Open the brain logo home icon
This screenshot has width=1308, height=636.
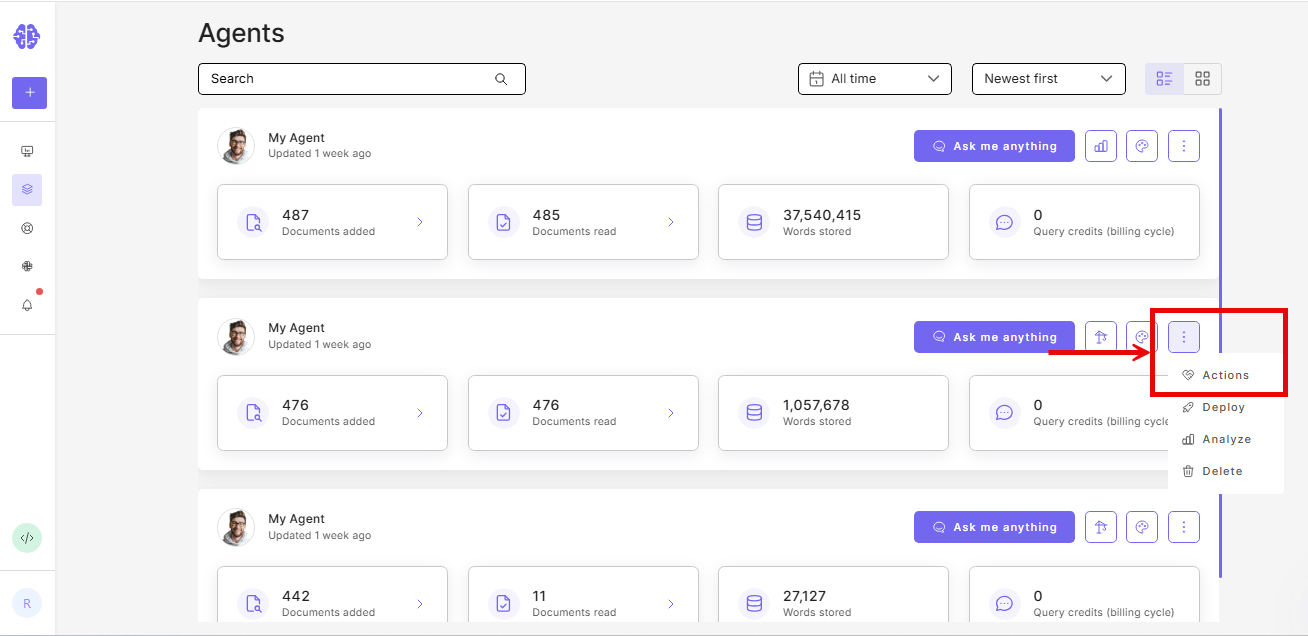point(27,37)
